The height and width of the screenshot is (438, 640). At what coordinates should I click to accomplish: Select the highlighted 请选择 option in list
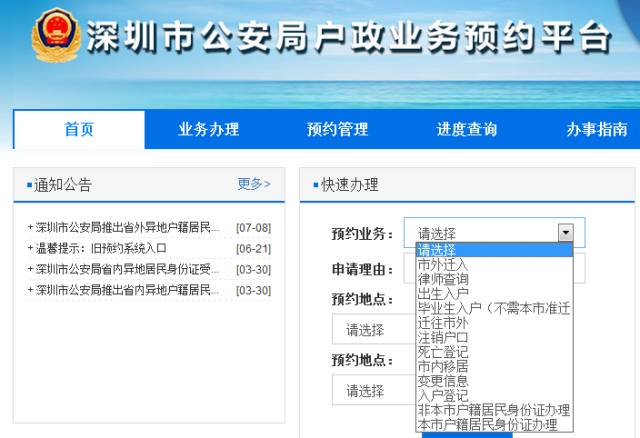494,250
